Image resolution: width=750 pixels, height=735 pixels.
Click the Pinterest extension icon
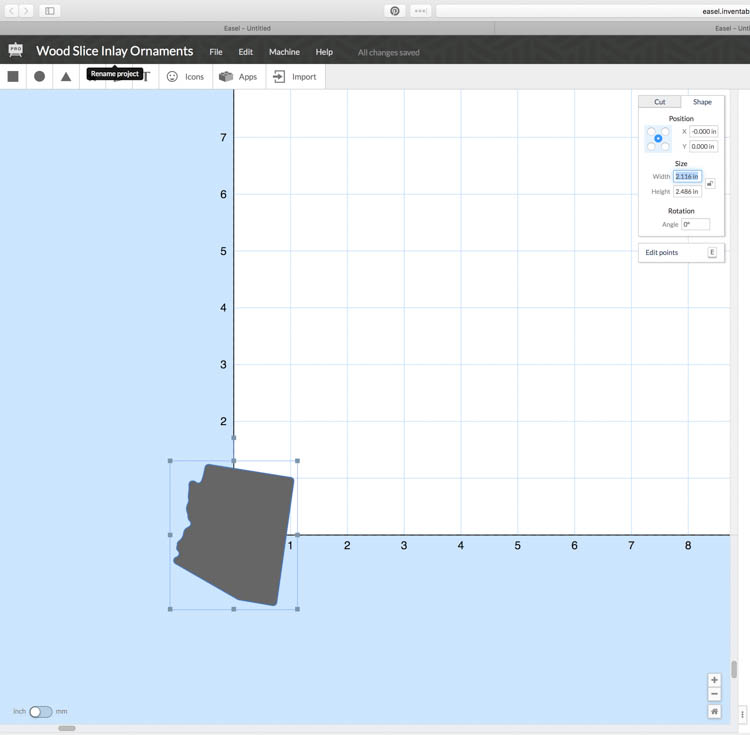click(x=395, y=11)
